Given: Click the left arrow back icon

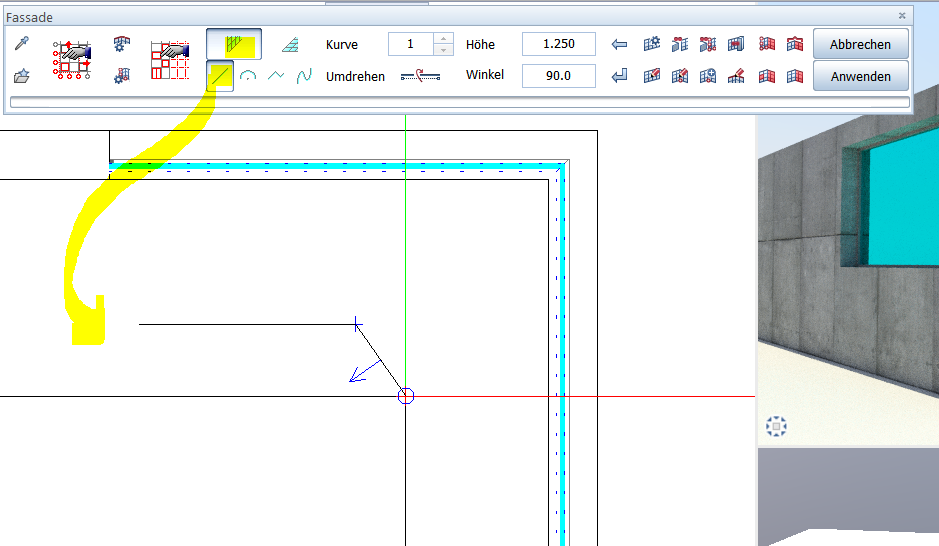Looking at the screenshot, I should coord(620,44).
